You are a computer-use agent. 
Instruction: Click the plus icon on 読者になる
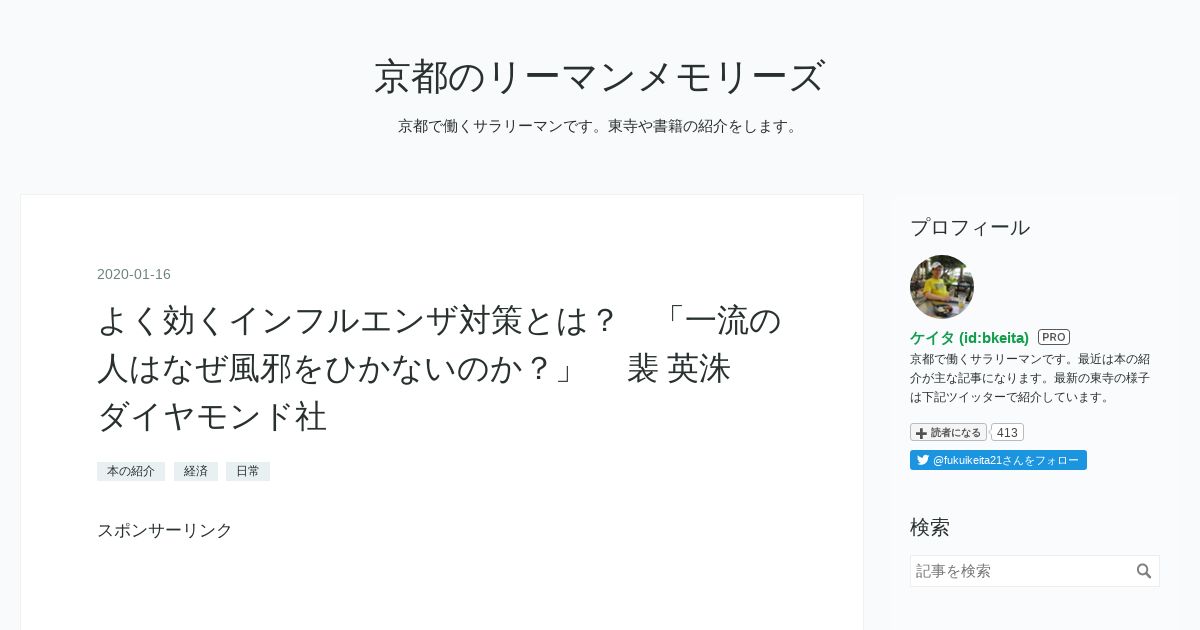[x=921, y=433]
